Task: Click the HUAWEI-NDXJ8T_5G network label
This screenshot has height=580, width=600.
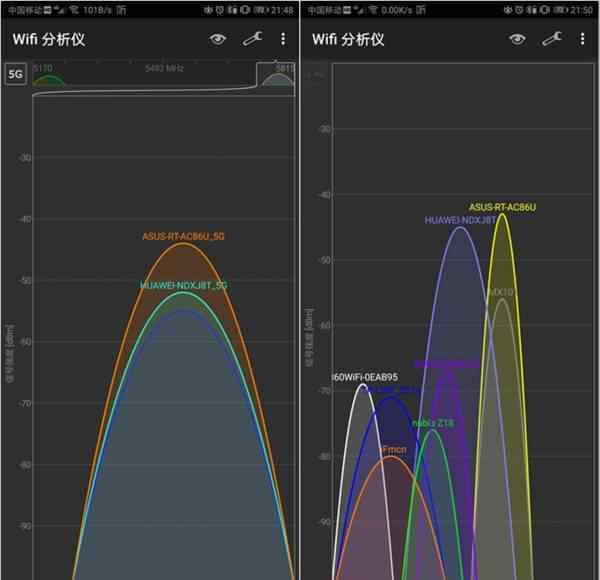Action: (183, 285)
